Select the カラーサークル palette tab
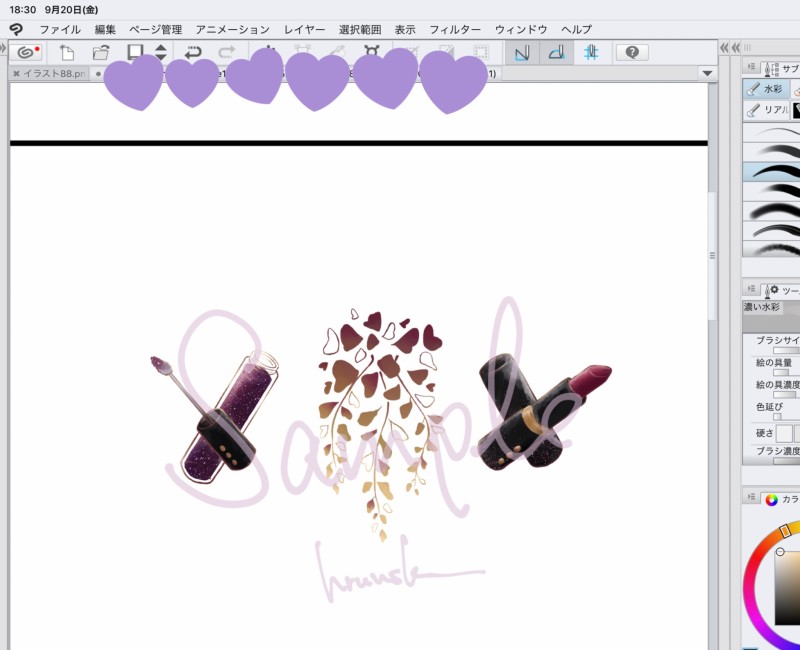Image resolution: width=800 pixels, height=650 pixels. point(781,498)
